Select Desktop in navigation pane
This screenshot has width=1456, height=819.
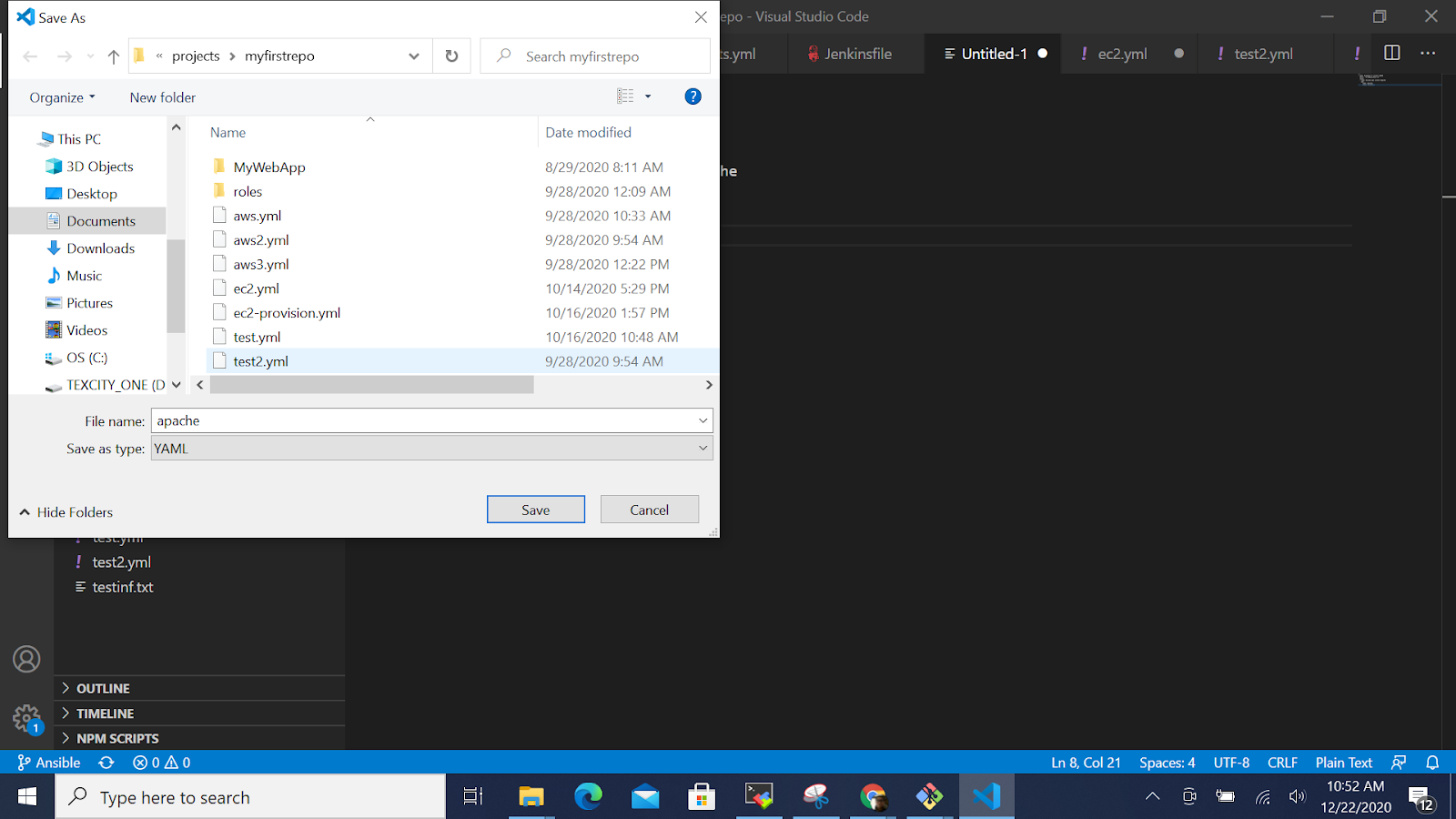pos(91,194)
